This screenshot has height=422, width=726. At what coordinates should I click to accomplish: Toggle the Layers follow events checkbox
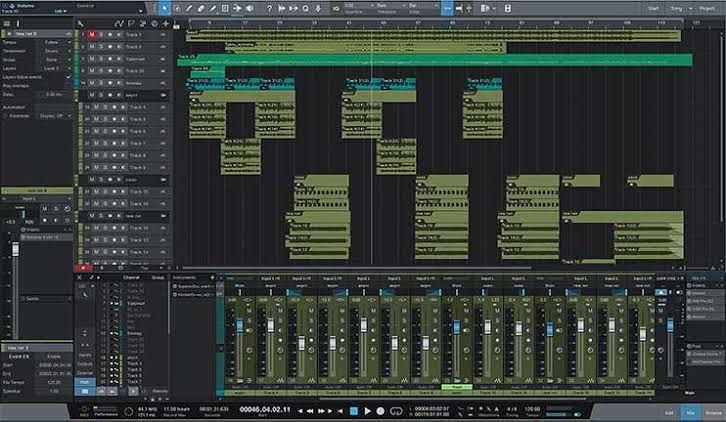click(69, 77)
